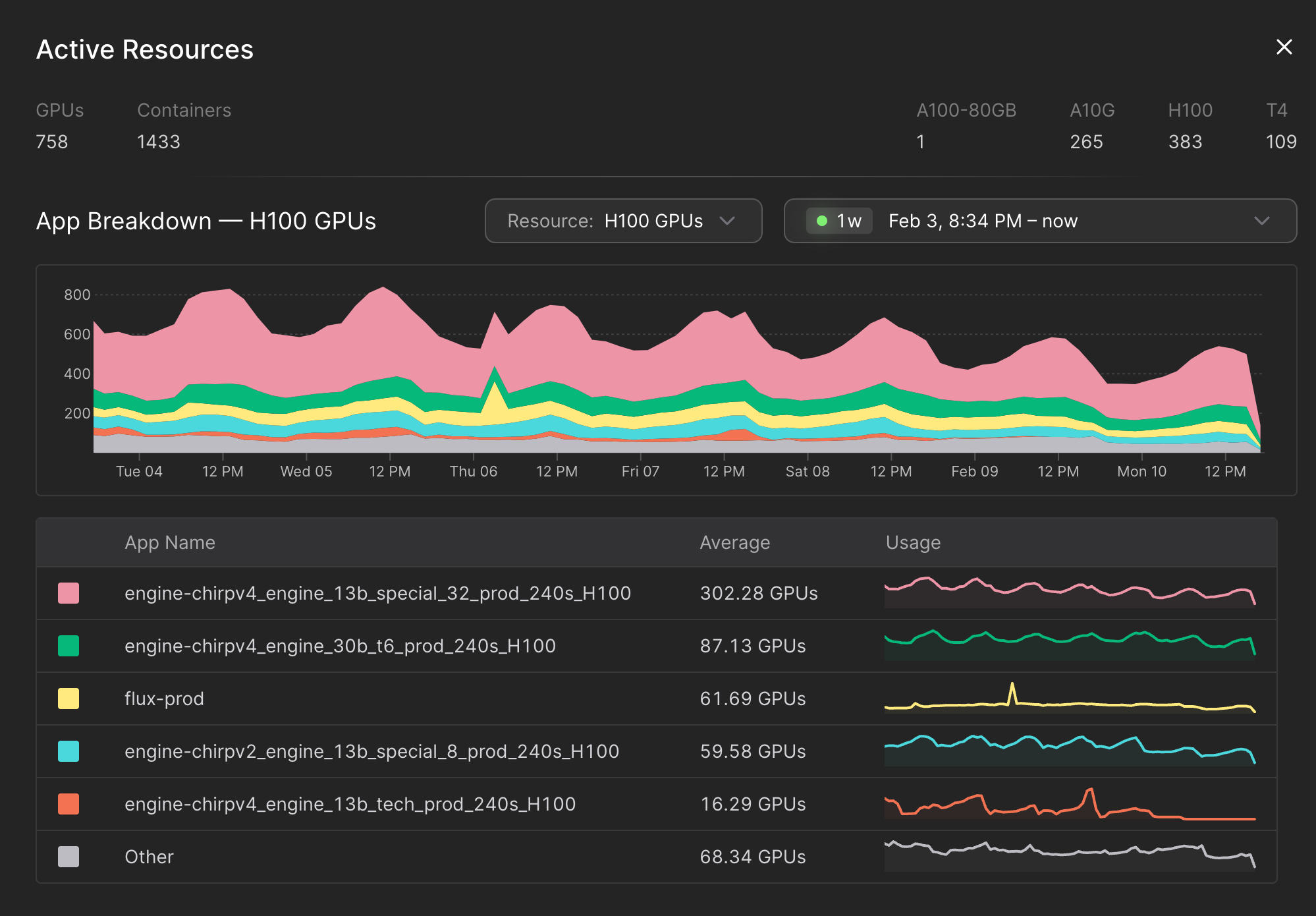Select app engine-chirpv2_engine_13b_special_8_prod_240s_H100
This screenshot has height=916, width=1316.
(x=371, y=751)
